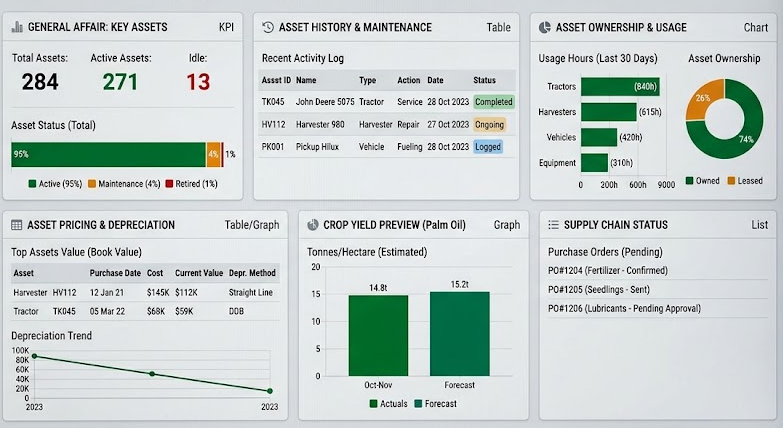Click the Current Value column header

[x=199, y=273]
